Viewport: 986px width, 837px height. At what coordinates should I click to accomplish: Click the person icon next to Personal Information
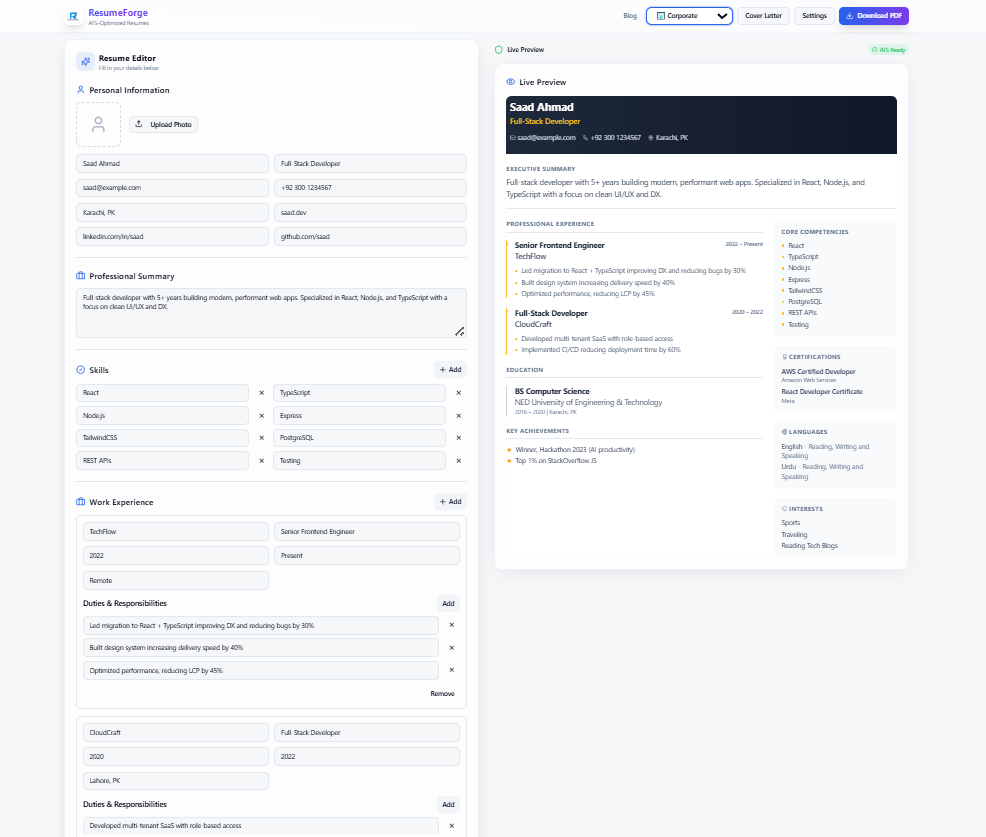[x=79, y=90]
